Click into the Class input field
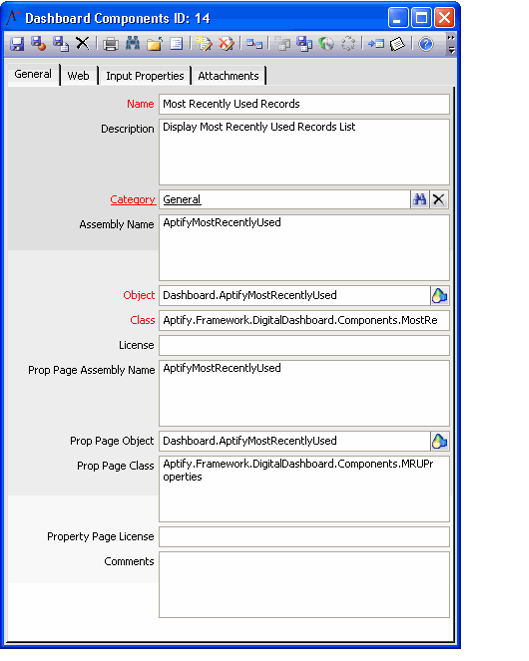529x661 pixels. coord(304,320)
